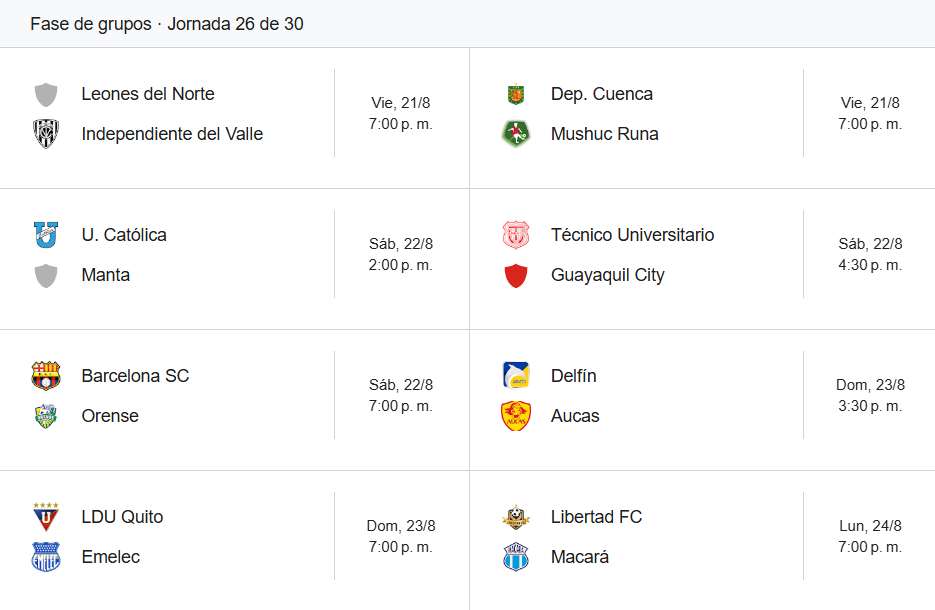Click the Técnico Universitario crest
Image resolution: width=935 pixels, height=610 pixels.
[516, 234]
